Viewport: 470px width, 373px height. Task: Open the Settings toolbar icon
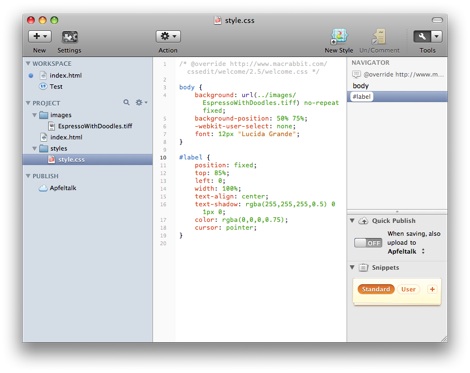pos(70,36)
